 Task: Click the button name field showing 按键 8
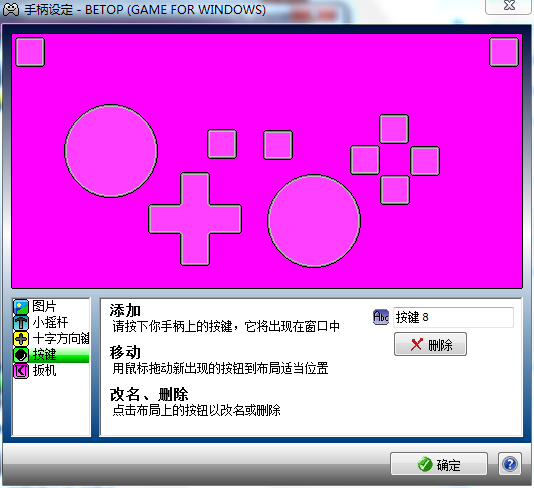click(453, 317)
